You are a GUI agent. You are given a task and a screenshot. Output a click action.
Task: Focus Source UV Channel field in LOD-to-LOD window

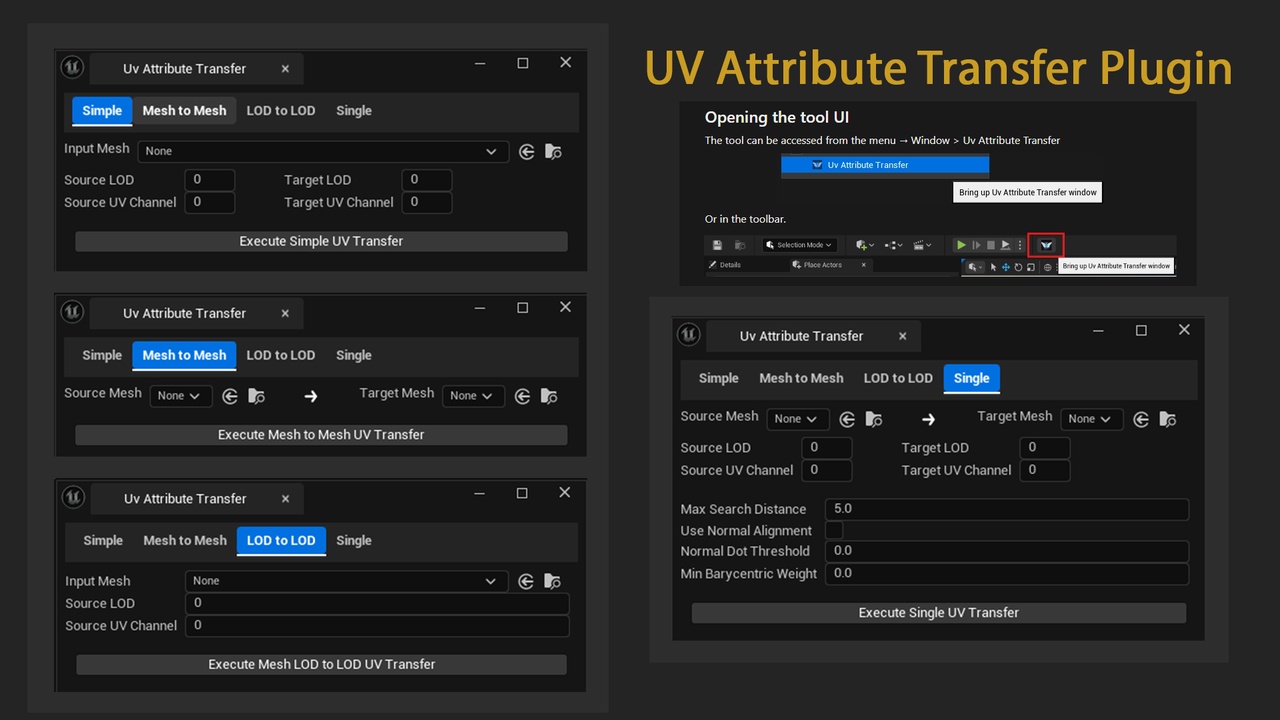coord(377,625)
